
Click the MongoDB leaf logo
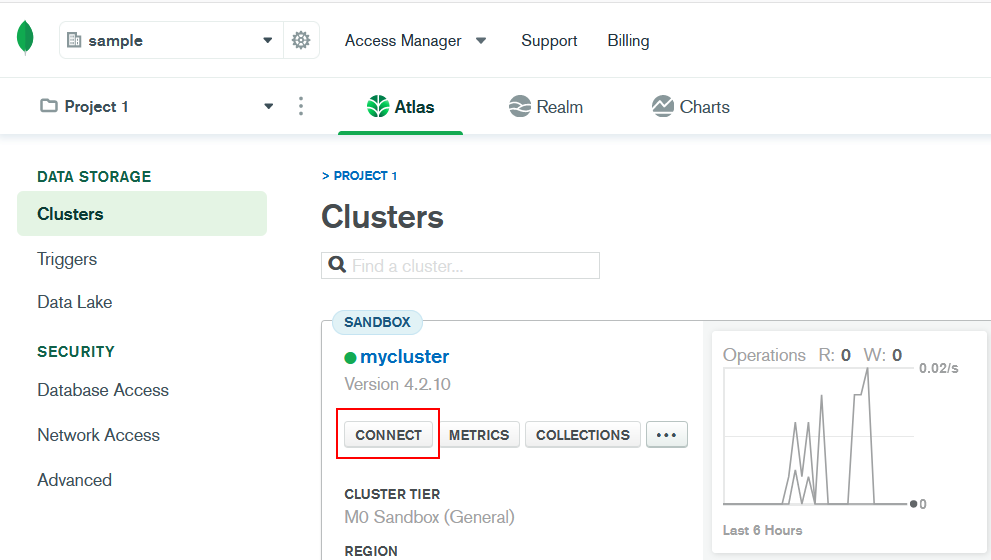coord(25,37)
